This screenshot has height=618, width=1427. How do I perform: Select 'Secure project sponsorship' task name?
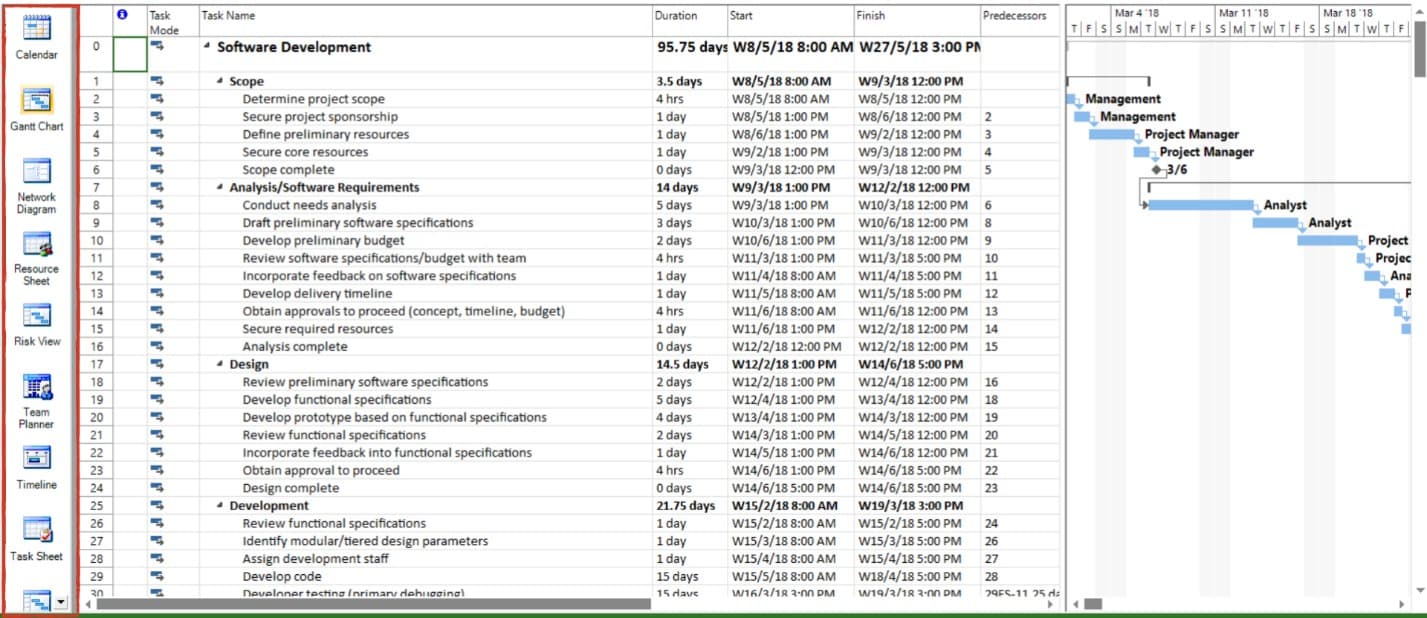coord(320,117)
